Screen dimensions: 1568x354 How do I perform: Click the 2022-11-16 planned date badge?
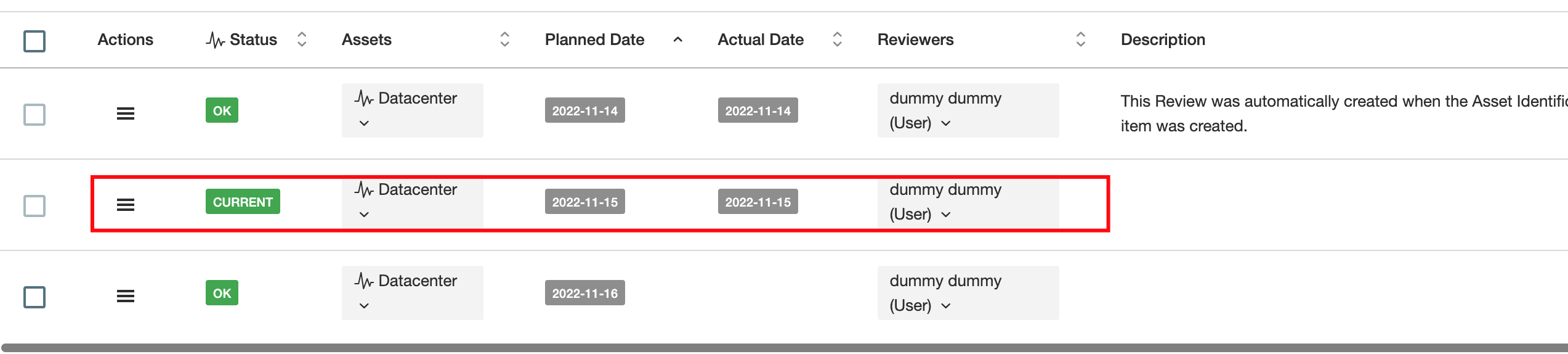(x=584, y=293)
